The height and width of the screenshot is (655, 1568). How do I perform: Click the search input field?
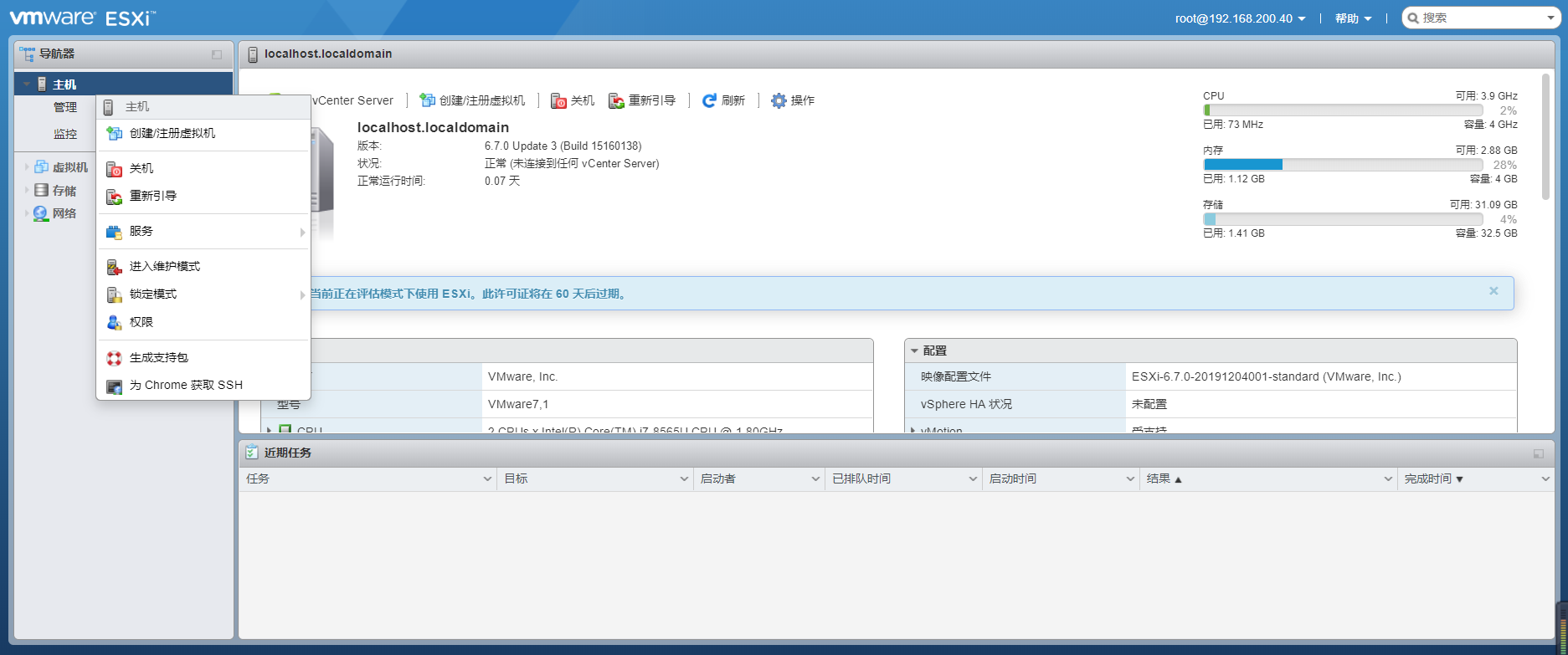click(1482, 18)
